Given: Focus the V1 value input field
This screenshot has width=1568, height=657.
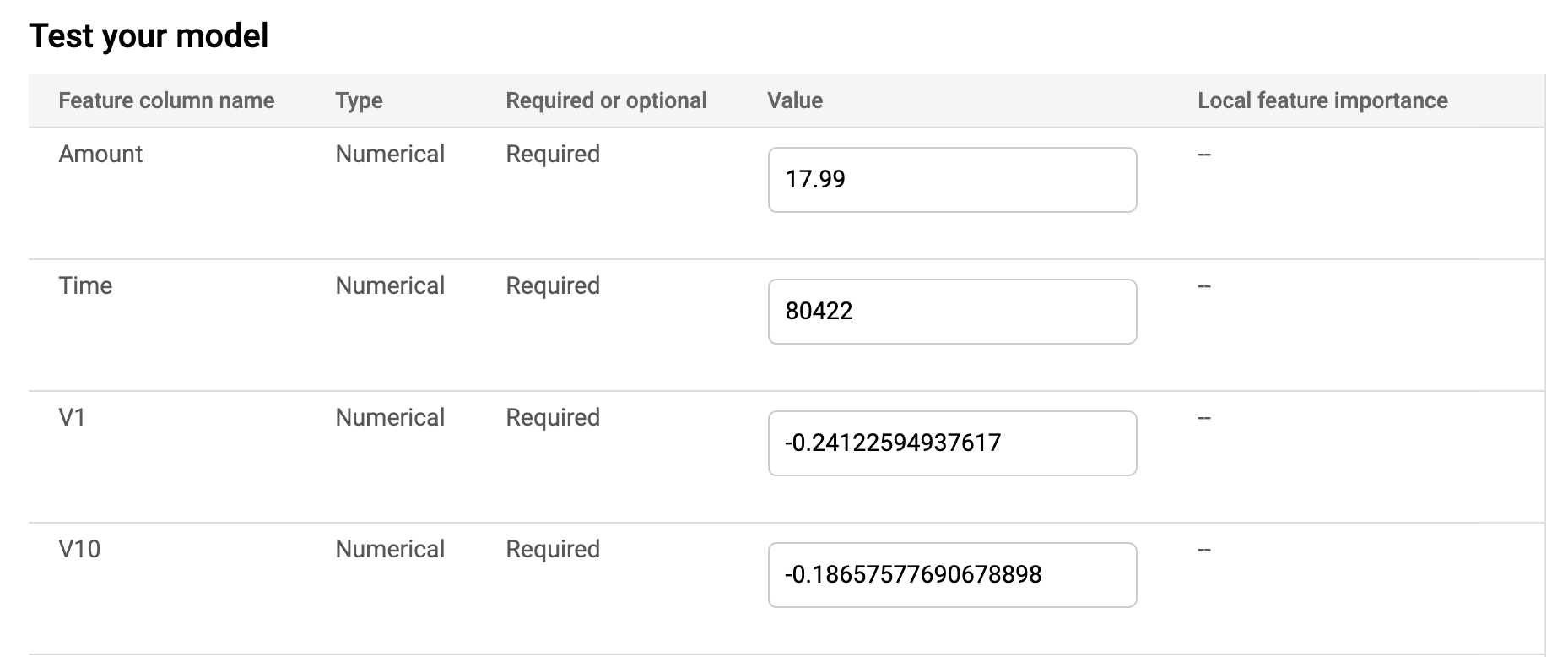Looking at the screenshot, I should tap(952, 443).
